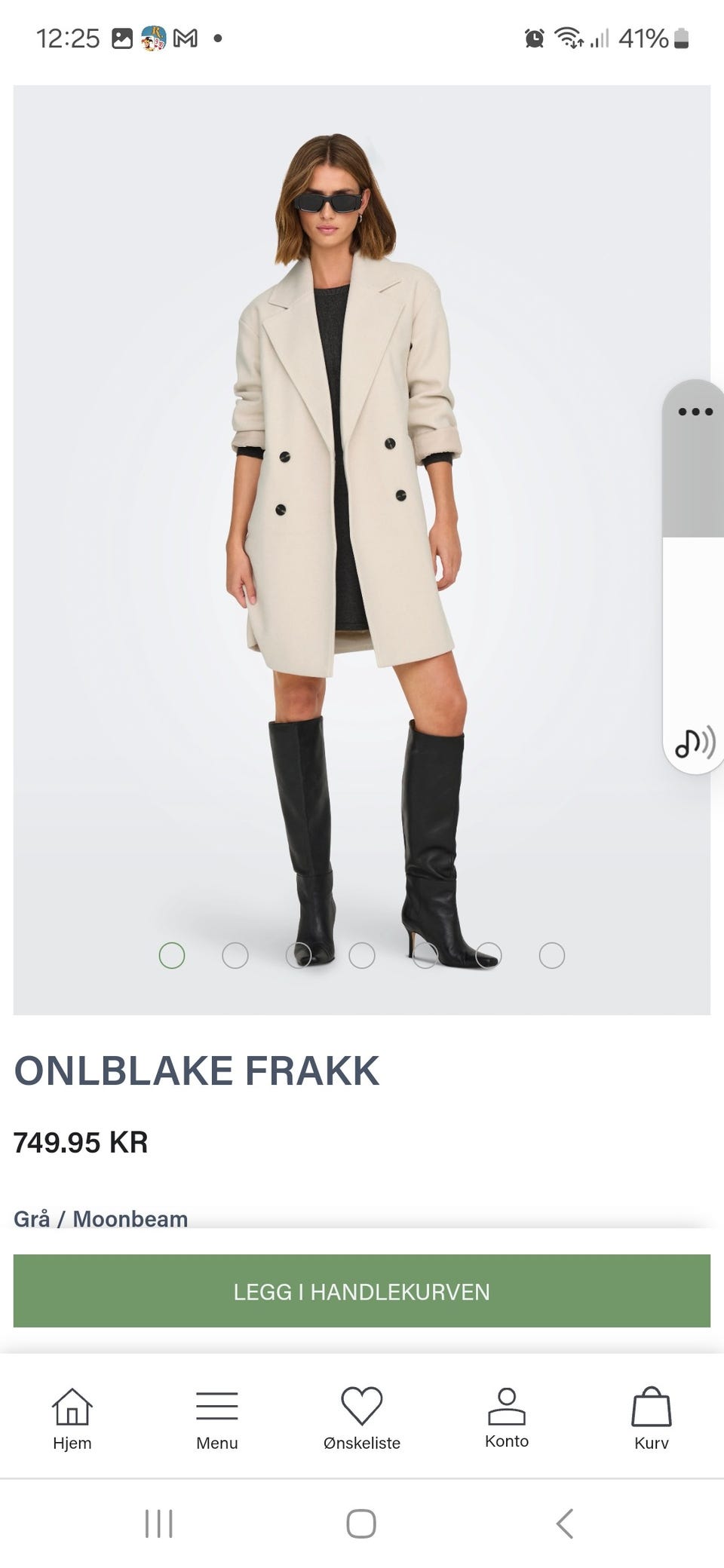Tap the Android back arrow
This screenshot has width=724, height=1568.
565,1524
